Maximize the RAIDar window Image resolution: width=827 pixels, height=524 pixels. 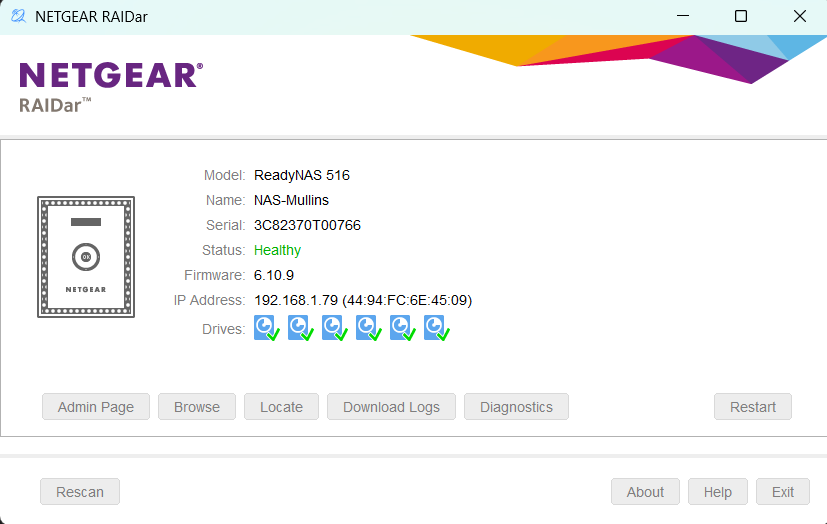741,16
